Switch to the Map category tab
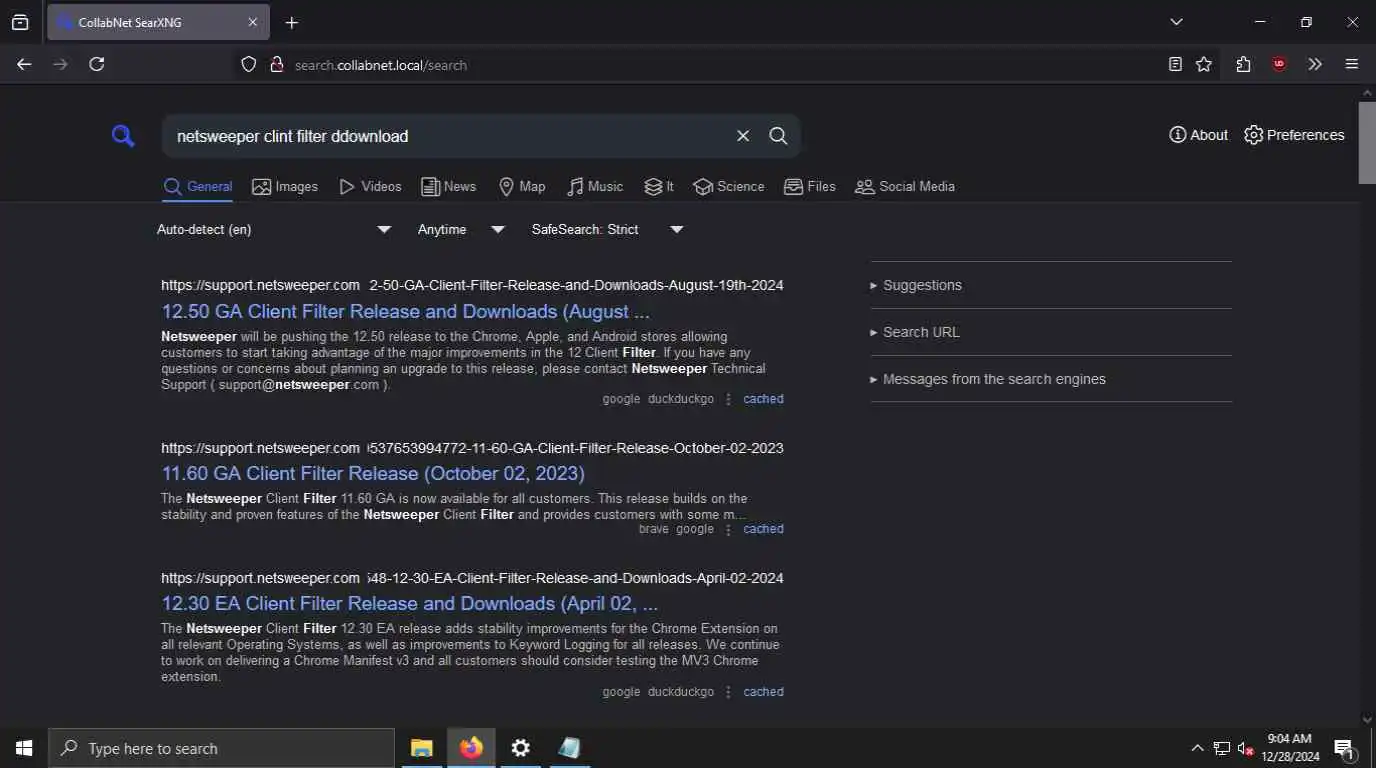1376x768 pixels. coord(522,187)
